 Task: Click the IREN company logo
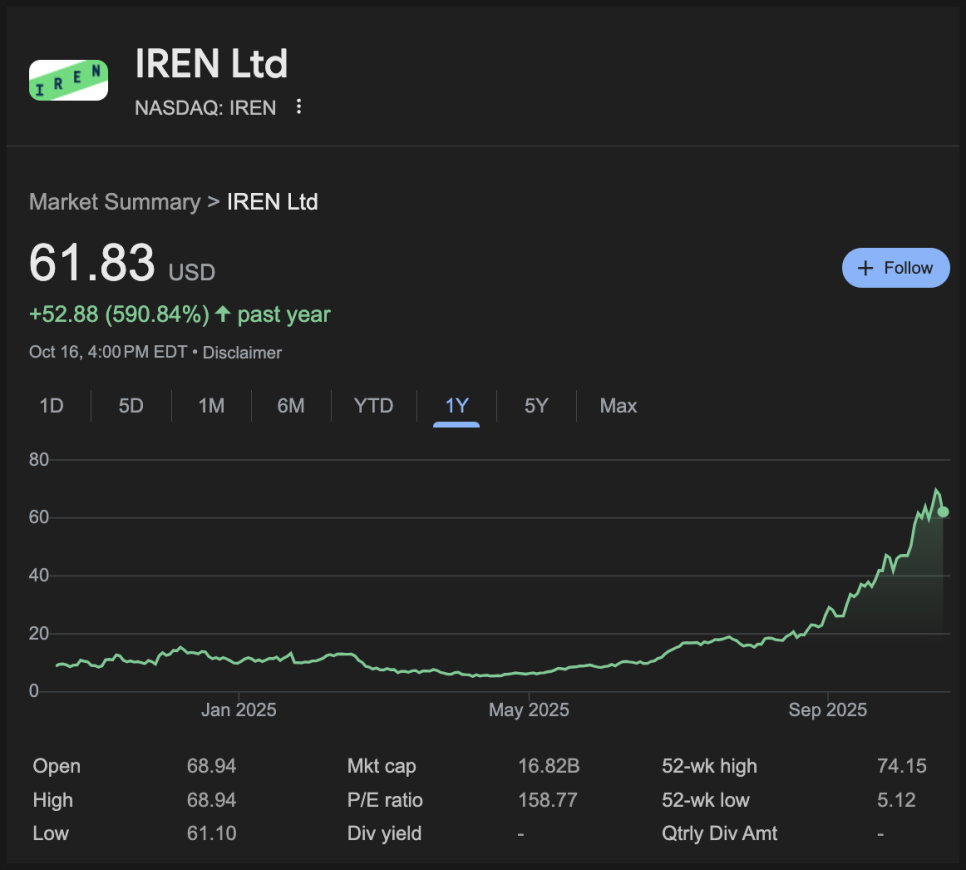coord(68,81)
